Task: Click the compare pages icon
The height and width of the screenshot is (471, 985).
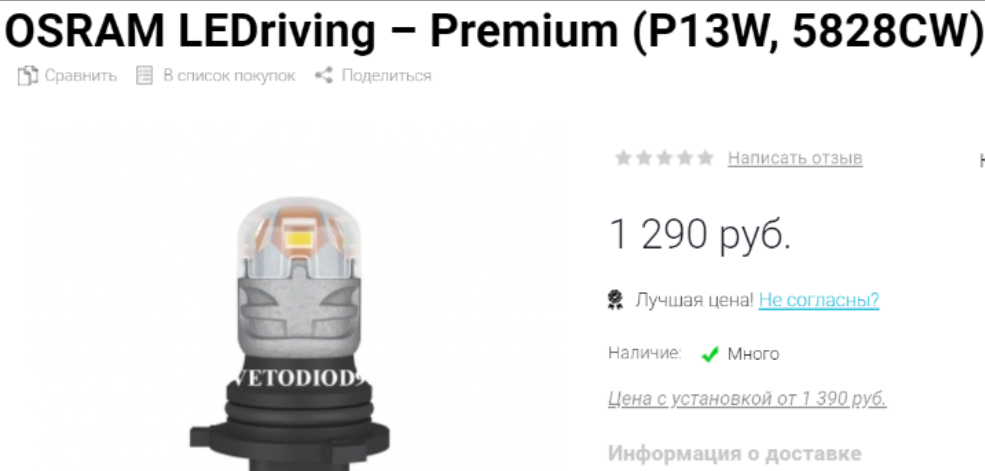Action: click(28, 76)
